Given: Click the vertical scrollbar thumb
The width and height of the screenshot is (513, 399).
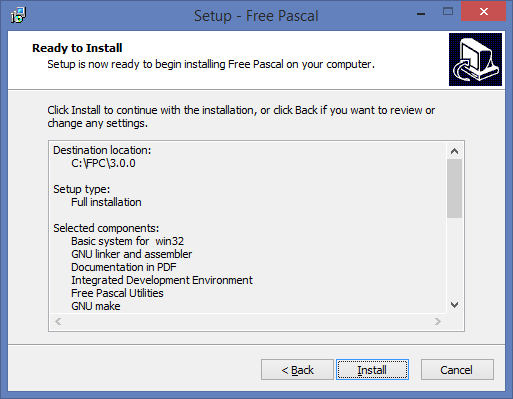Looking at the screenshot, I should point(454,188).
